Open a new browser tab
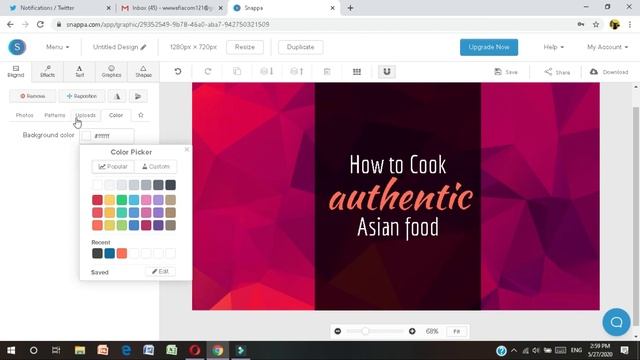640x360 pixels. (x=350, y=8)
